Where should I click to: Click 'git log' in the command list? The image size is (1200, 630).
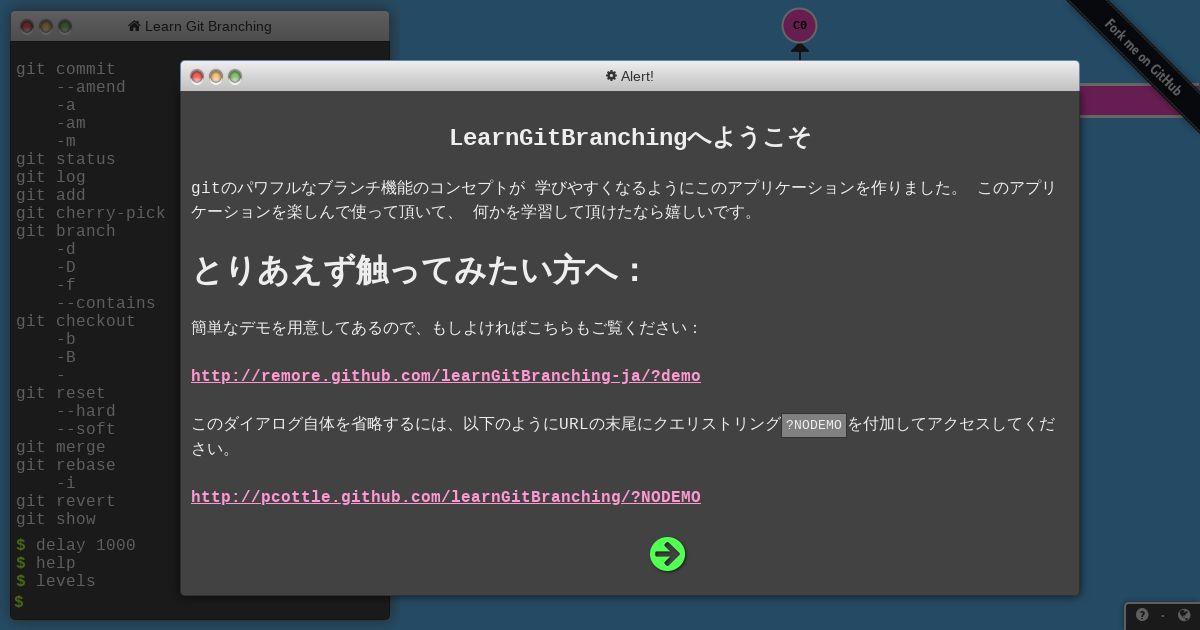[51, 177]
